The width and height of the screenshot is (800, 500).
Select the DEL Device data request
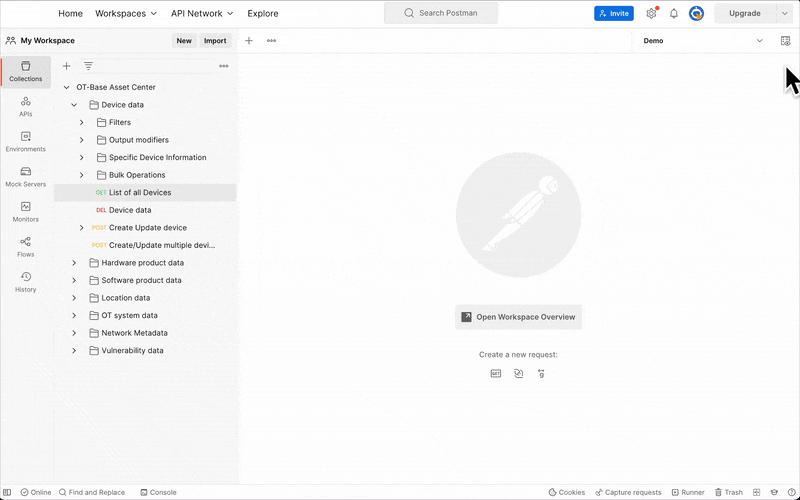coord(145,210)
